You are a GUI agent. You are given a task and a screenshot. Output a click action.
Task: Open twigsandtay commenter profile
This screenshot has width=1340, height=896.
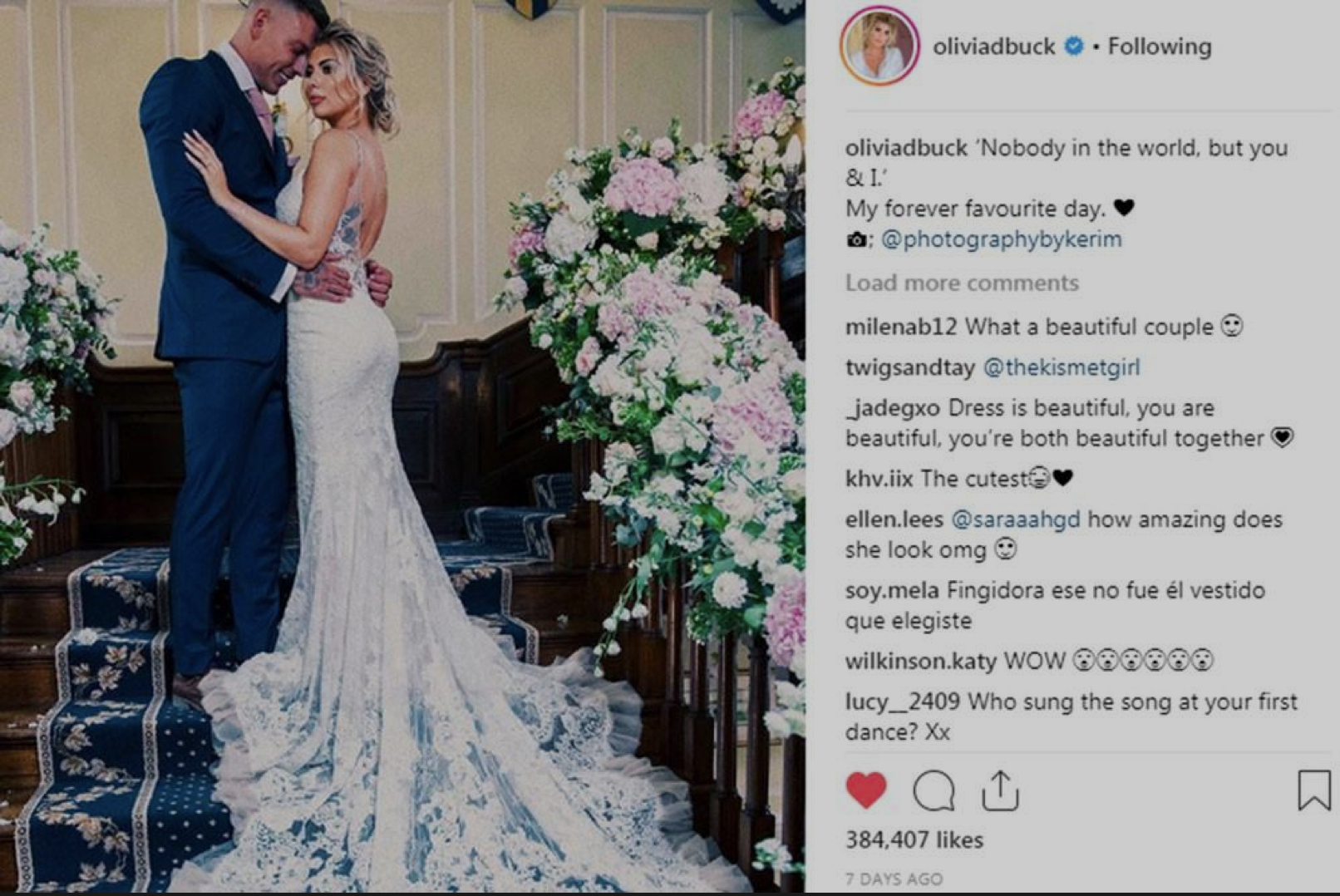(x=910, y=367)
